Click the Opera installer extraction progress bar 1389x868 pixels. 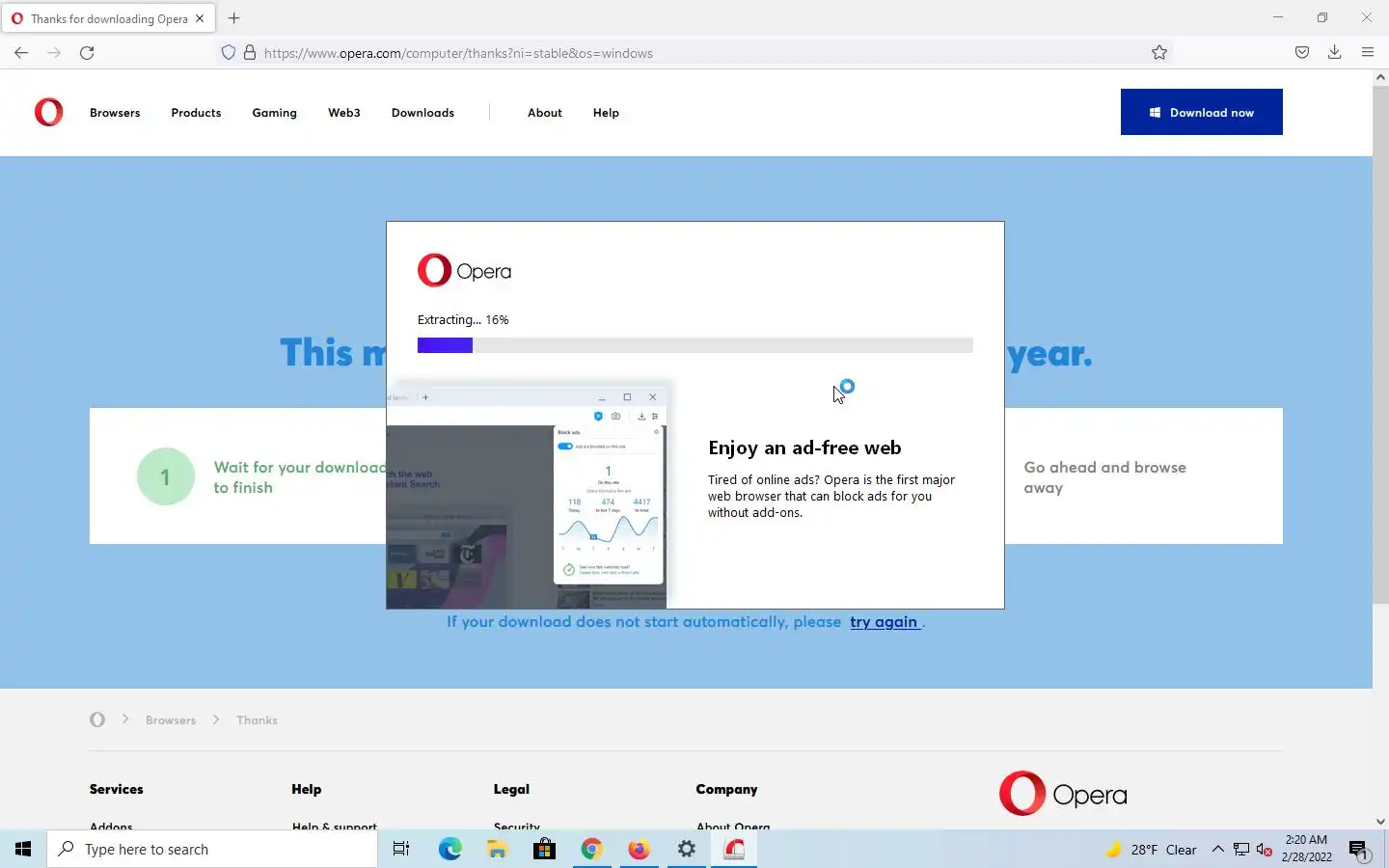(x=694, y=345)
